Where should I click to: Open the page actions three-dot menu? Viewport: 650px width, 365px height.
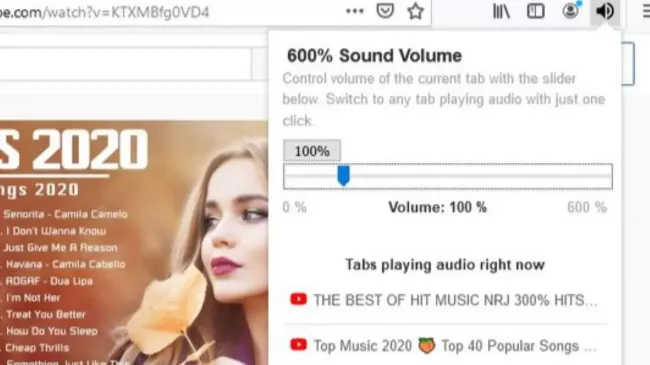(x=355, y=11)
